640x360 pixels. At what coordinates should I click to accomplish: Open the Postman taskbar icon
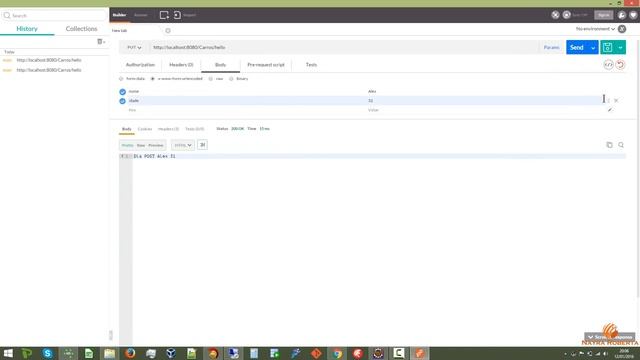[x=420, y=353]
